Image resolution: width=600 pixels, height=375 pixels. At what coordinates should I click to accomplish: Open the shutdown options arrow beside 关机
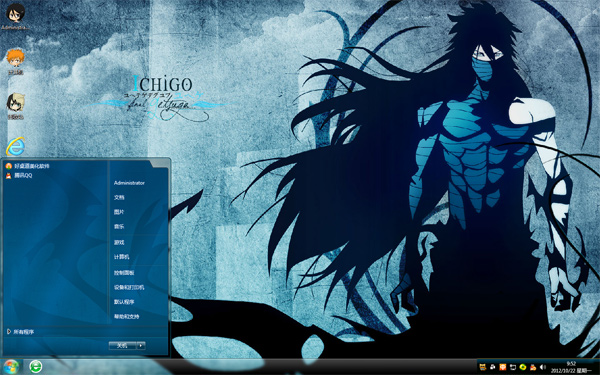[141, 346]
